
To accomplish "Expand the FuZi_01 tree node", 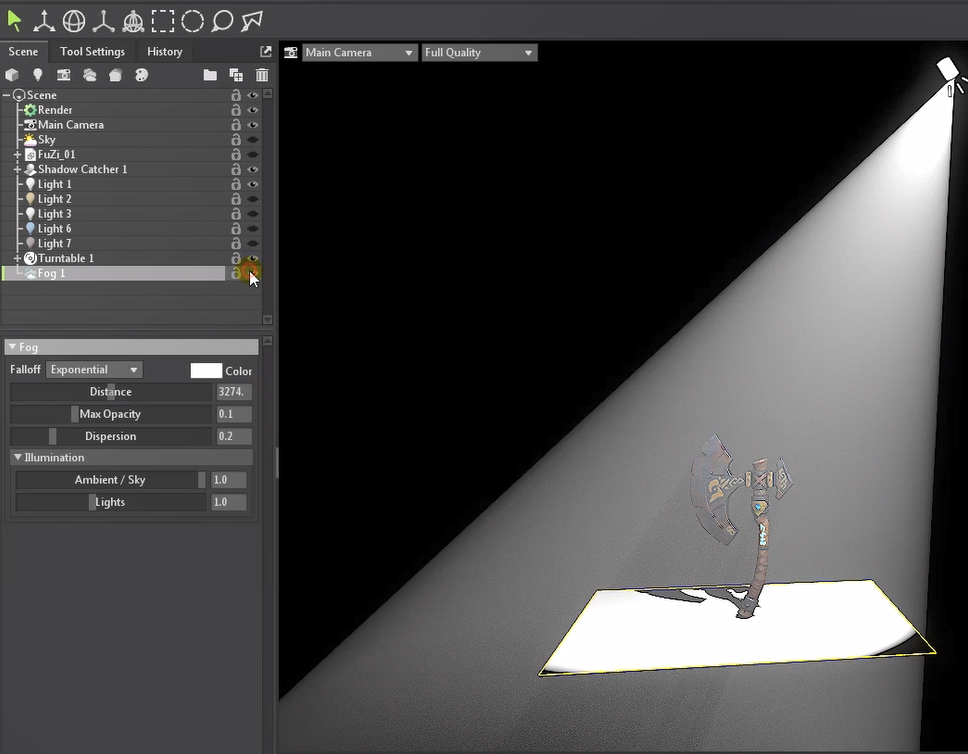I will pos(18,155).
